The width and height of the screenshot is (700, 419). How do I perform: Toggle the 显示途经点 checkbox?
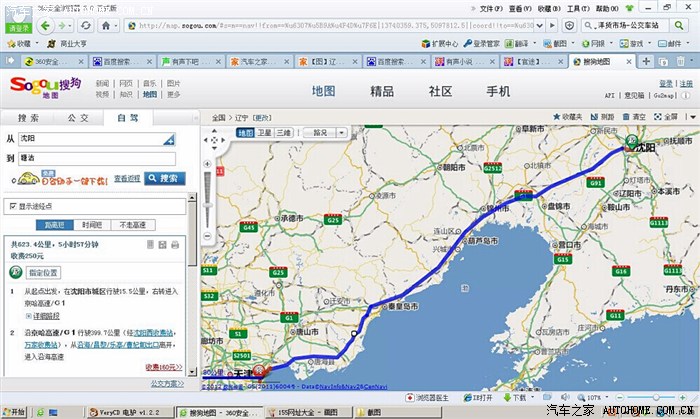(12, 206)
